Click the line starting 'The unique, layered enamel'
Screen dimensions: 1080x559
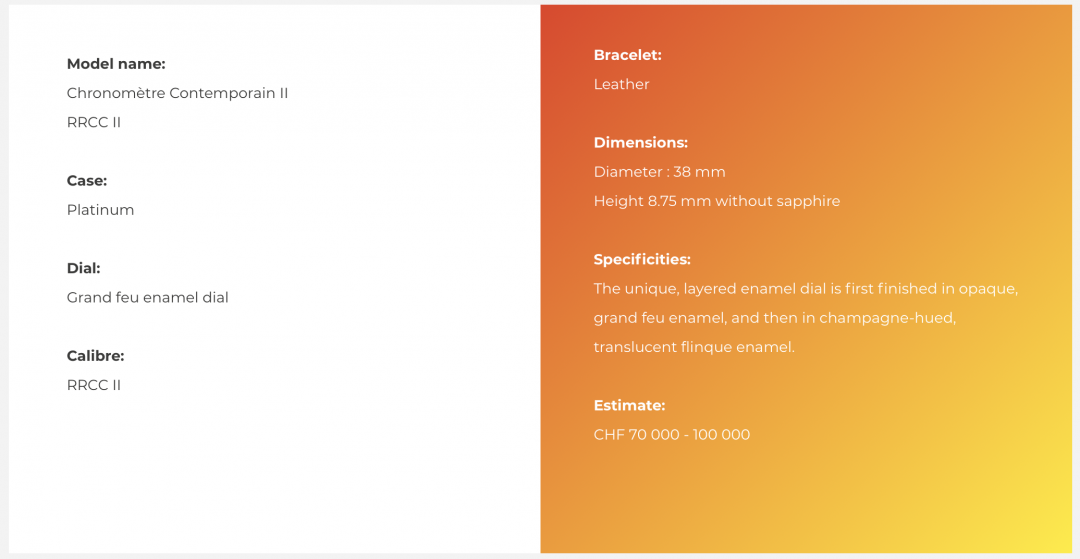(x=806, y=288)
